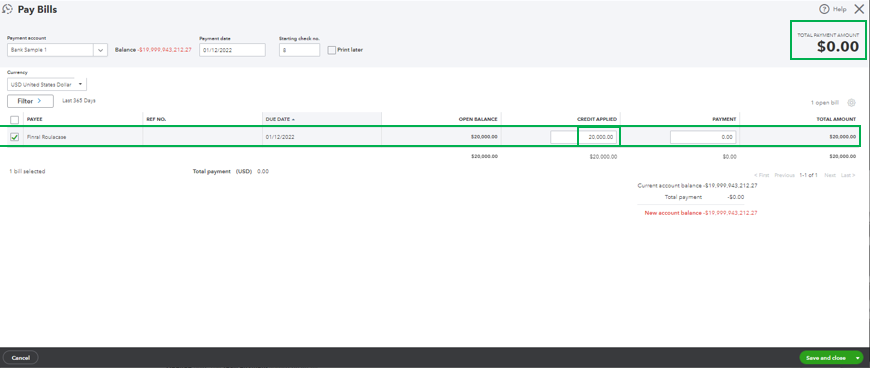The width and height of the screenshot is (870, 368).
Task: Click the CREDIT APPLIED column header
Action: (596, 119)
